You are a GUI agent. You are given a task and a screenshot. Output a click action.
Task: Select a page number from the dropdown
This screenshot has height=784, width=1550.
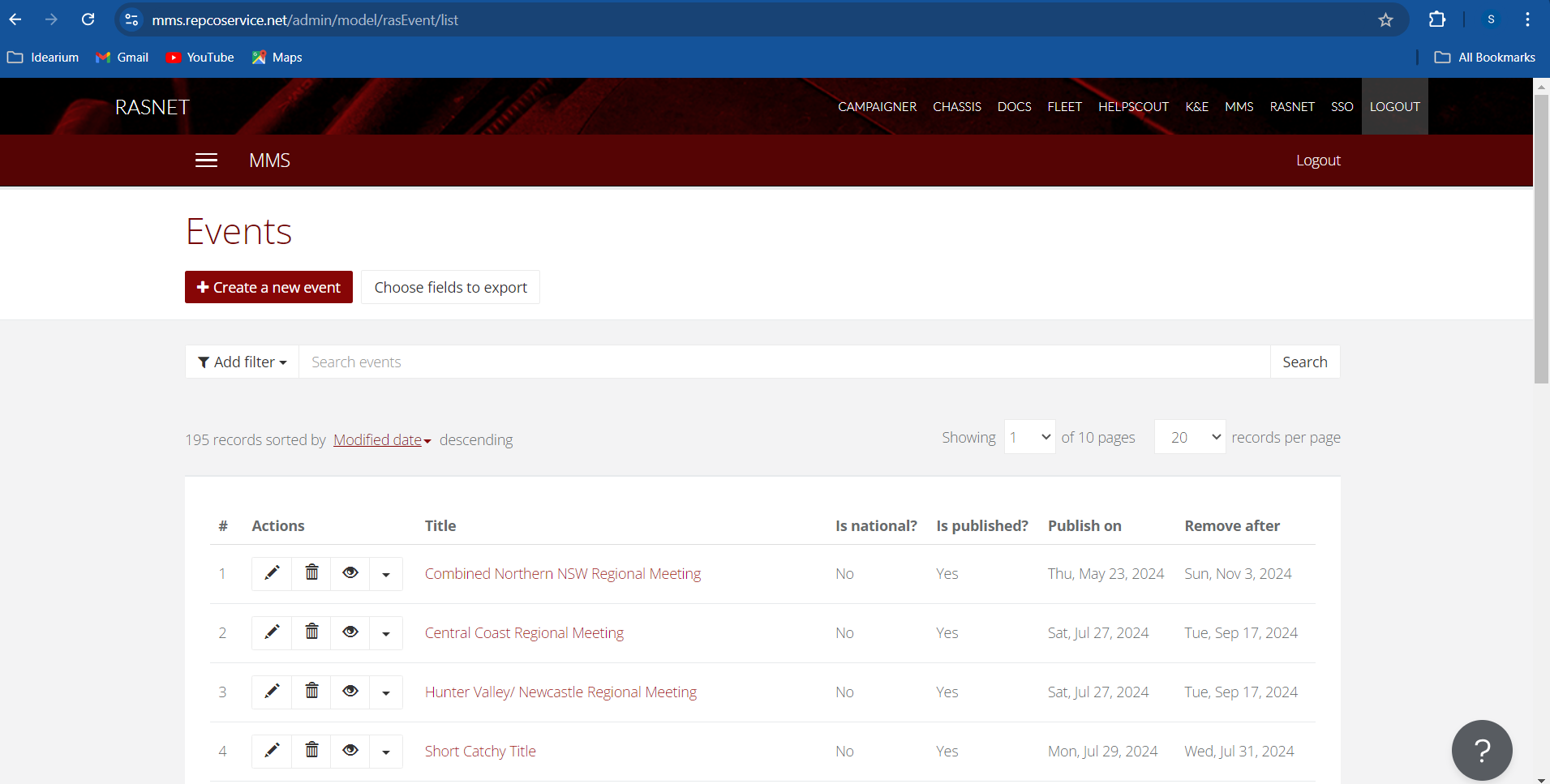(1029, 437)
